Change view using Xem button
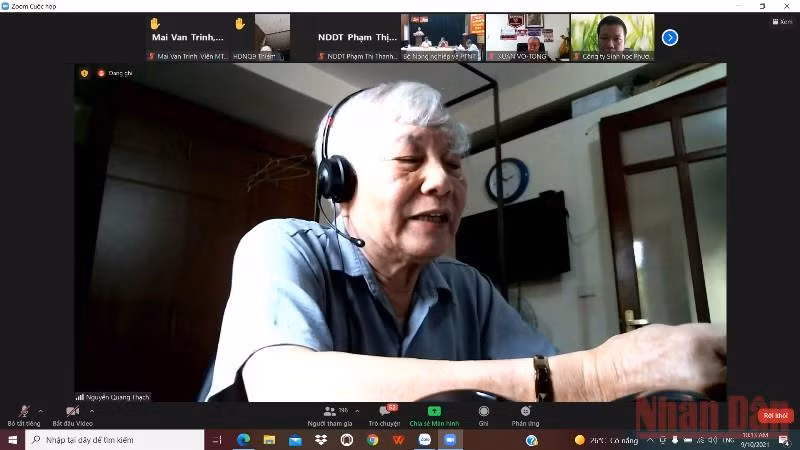Screen dimensions: 800x450 (782, 21)
